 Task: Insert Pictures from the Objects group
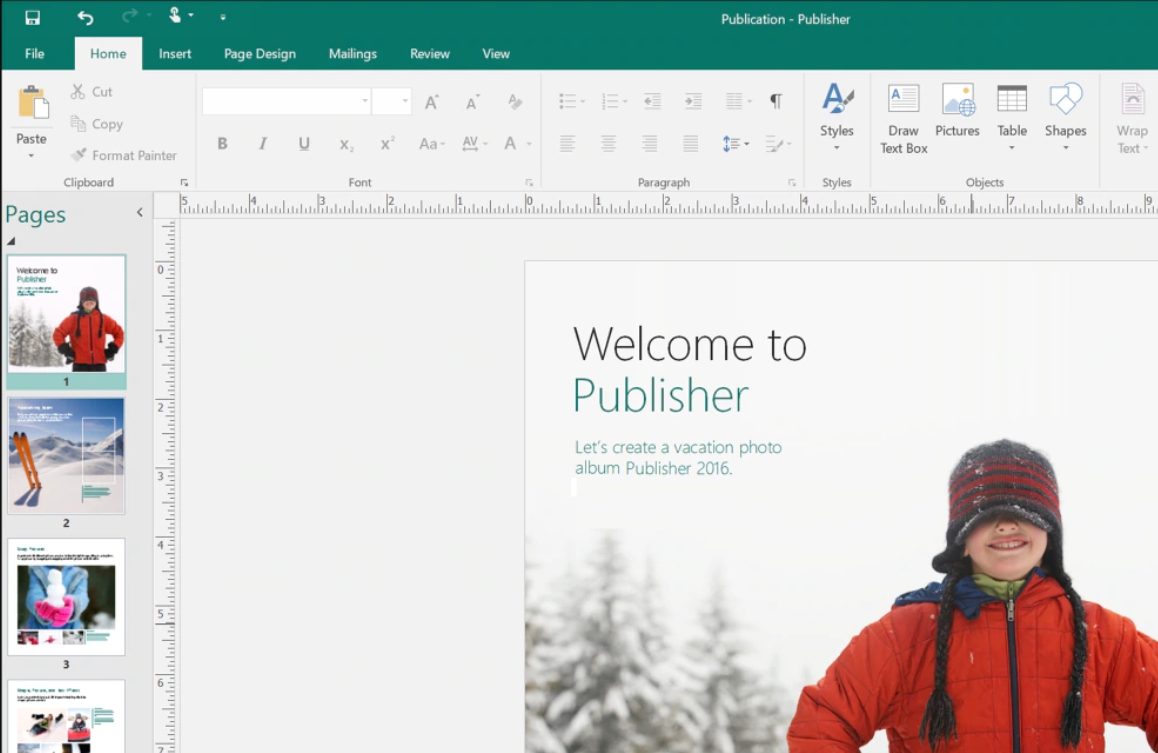click(957, 111)
